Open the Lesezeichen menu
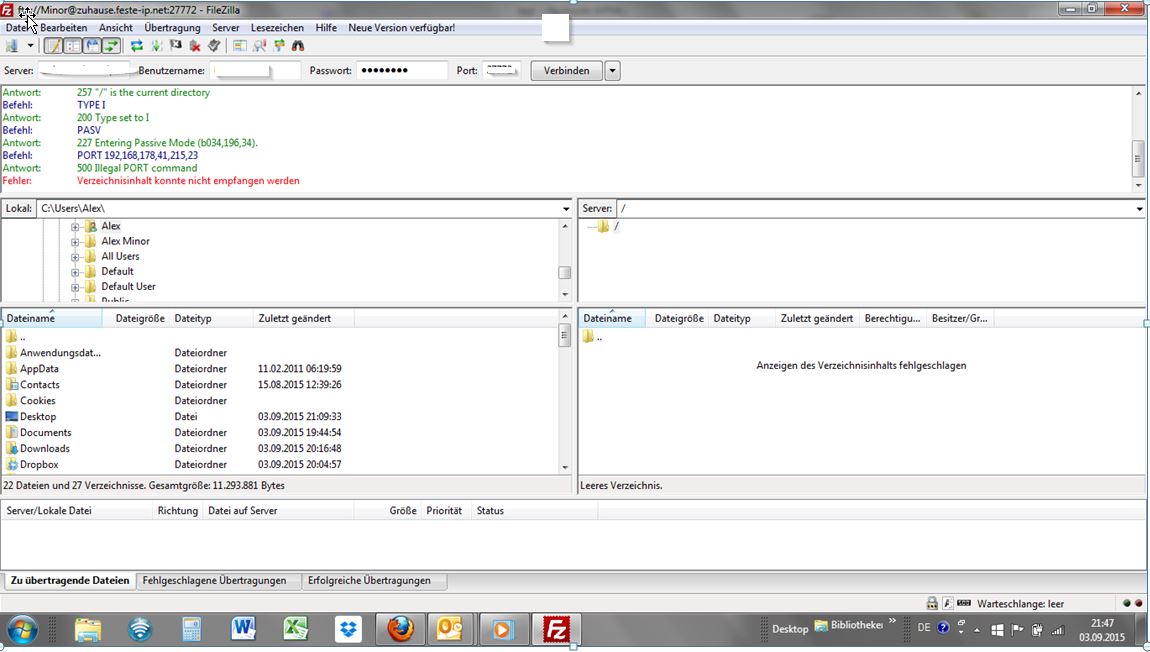The height and width of the screenshot is (652, 1150). 277,28
